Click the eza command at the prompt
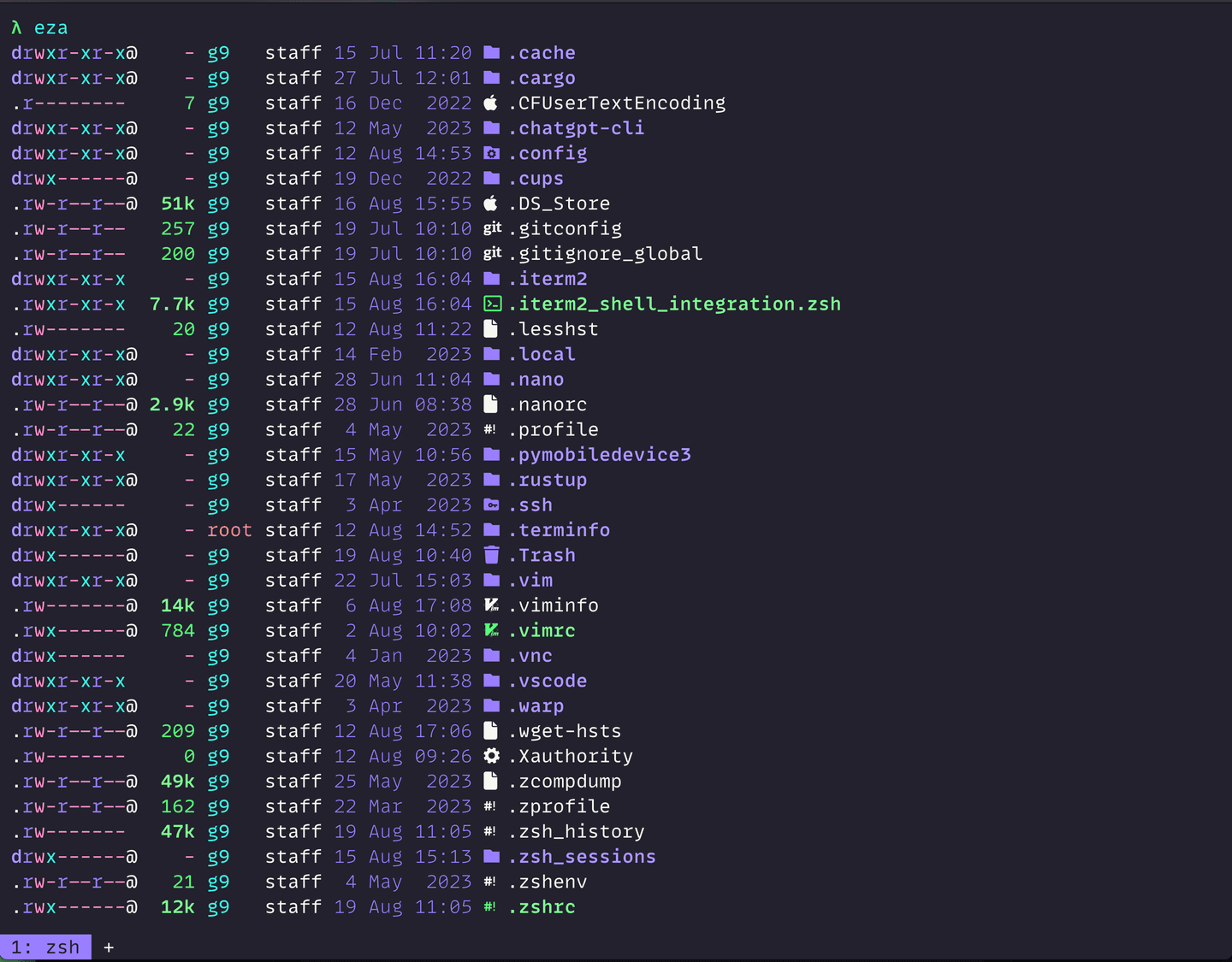Viewport: 1232px width, 962px height. [50, 28]
